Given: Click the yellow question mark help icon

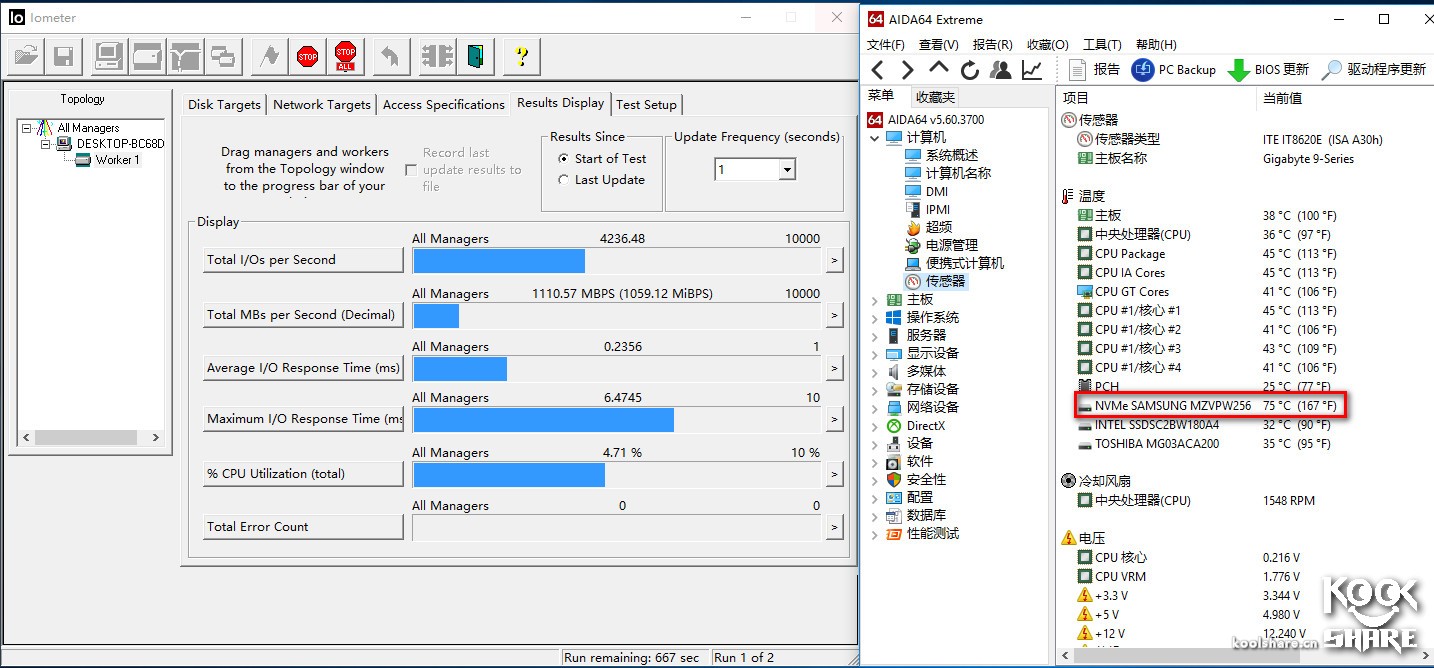Looking at the screenshot, I should click(520, 57).
